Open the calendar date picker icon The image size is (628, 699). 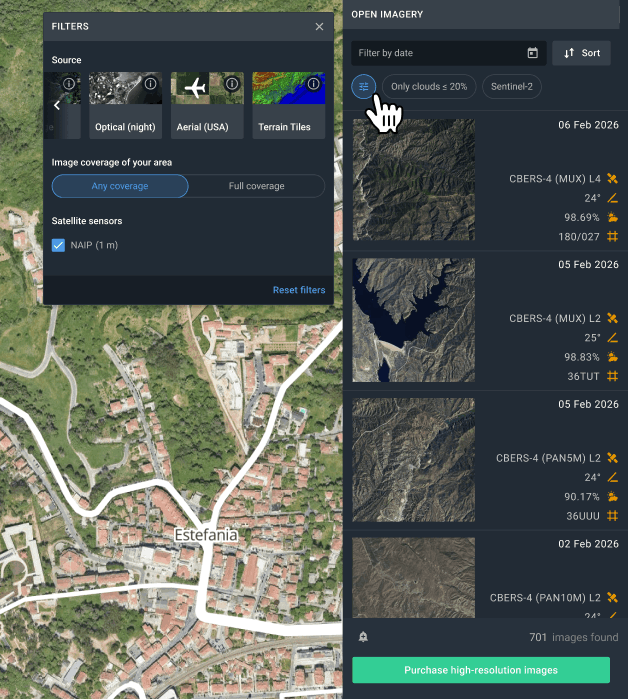(x=533, y=53)
